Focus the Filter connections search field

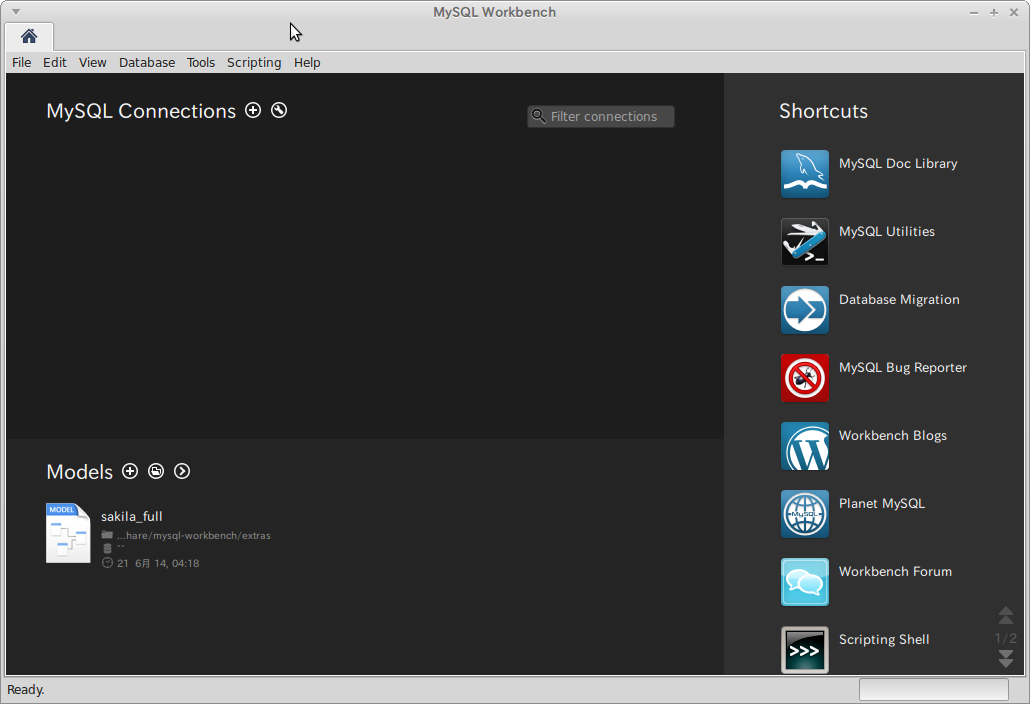[600, 116]
